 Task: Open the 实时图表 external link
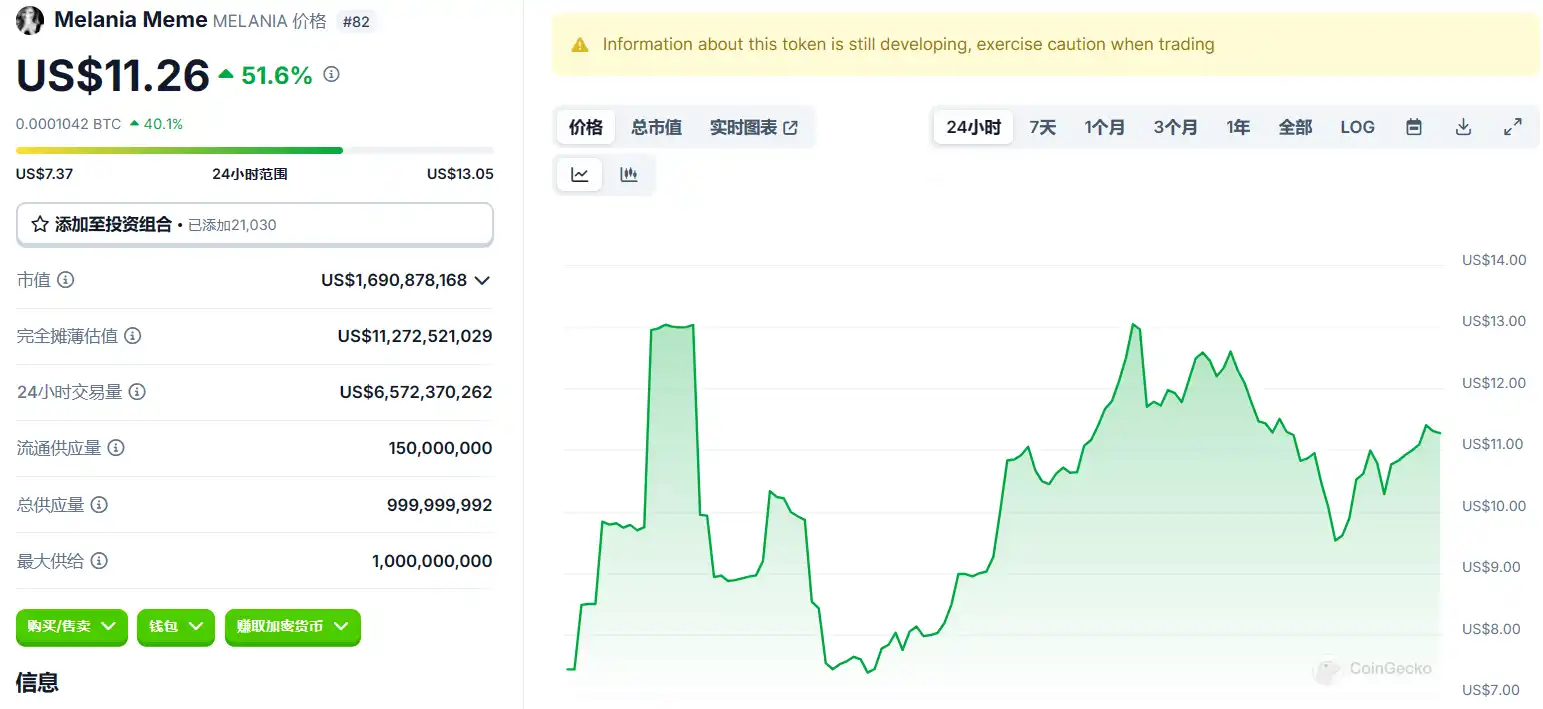(x=754, y=127)
